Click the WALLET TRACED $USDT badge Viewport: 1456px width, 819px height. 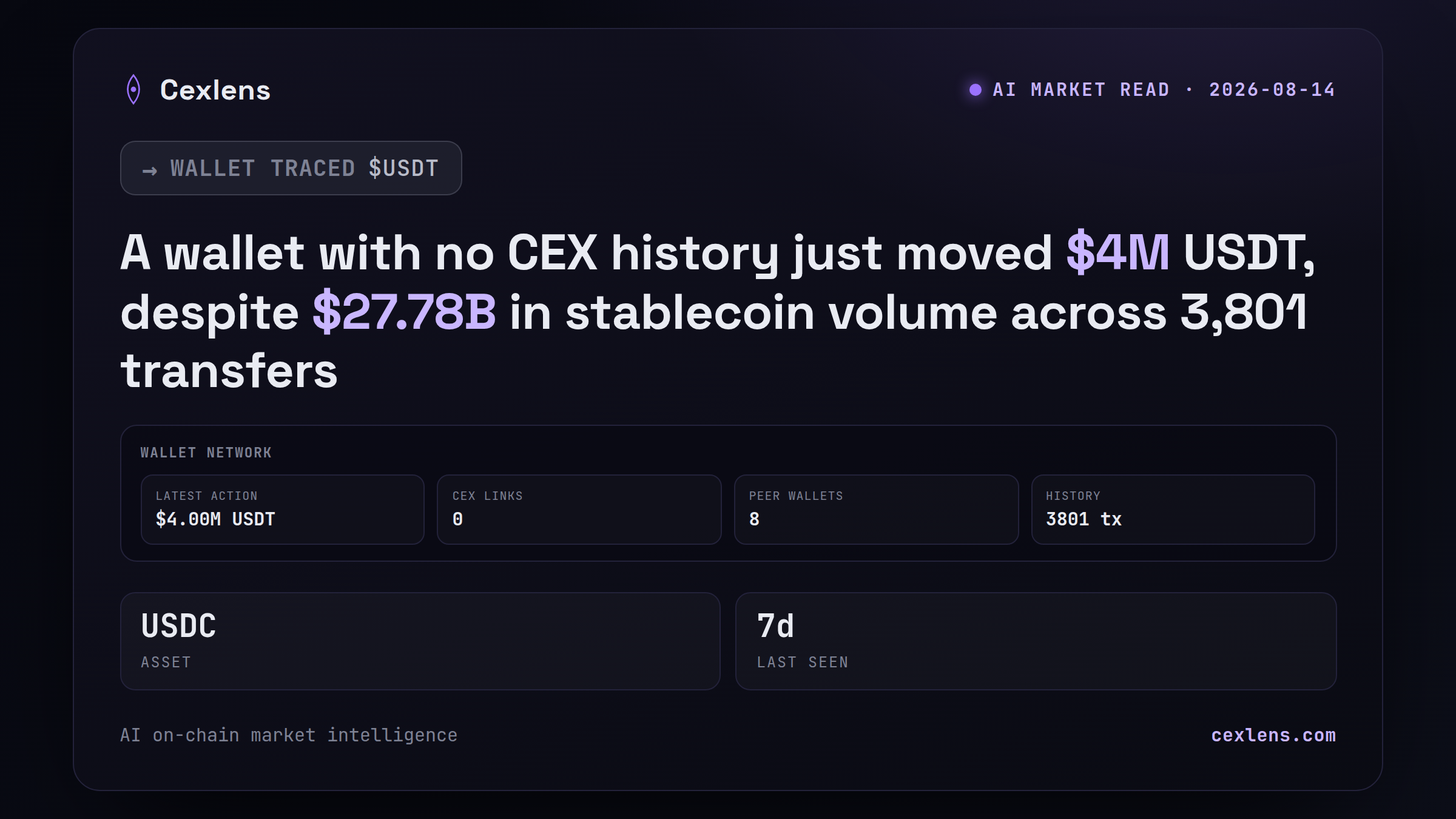tap(291, 168)
